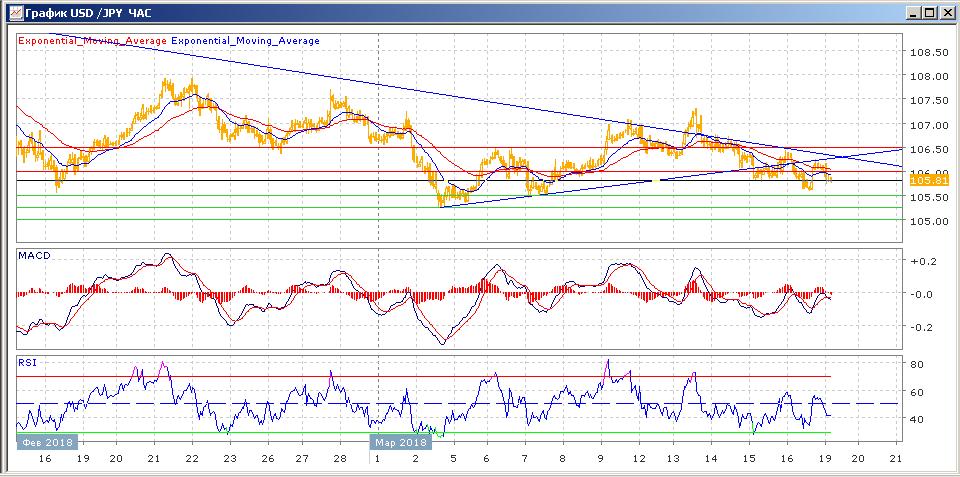This screenshot has width=960, height=477.
Task: Click the red Exponential_Moving_Average legend label
Action: pos(93,41)
